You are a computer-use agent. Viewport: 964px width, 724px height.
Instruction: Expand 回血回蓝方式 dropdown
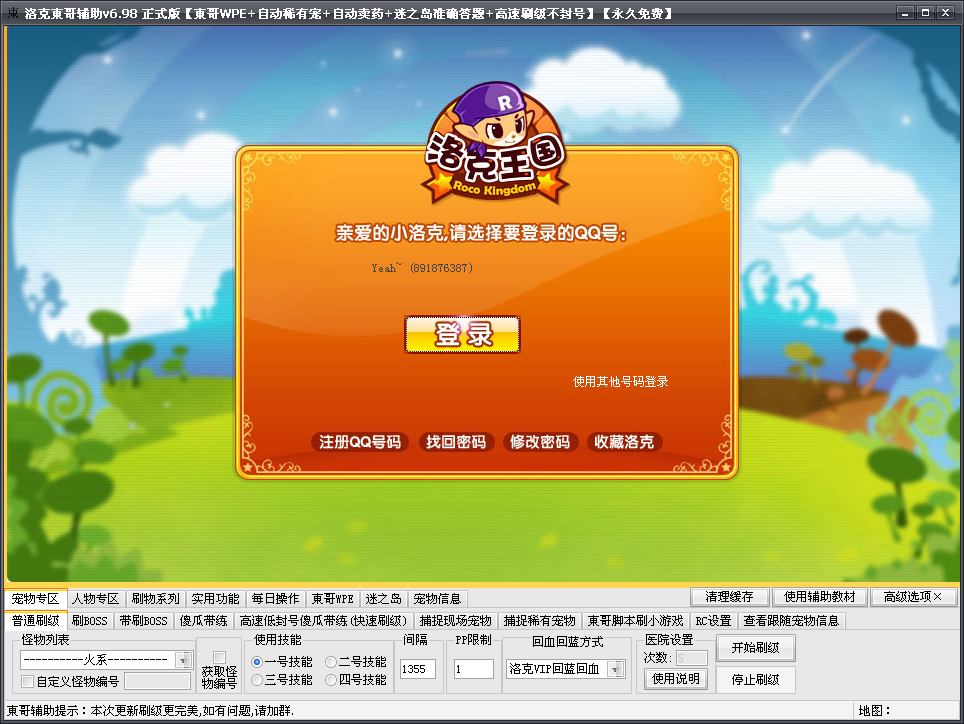617,669
